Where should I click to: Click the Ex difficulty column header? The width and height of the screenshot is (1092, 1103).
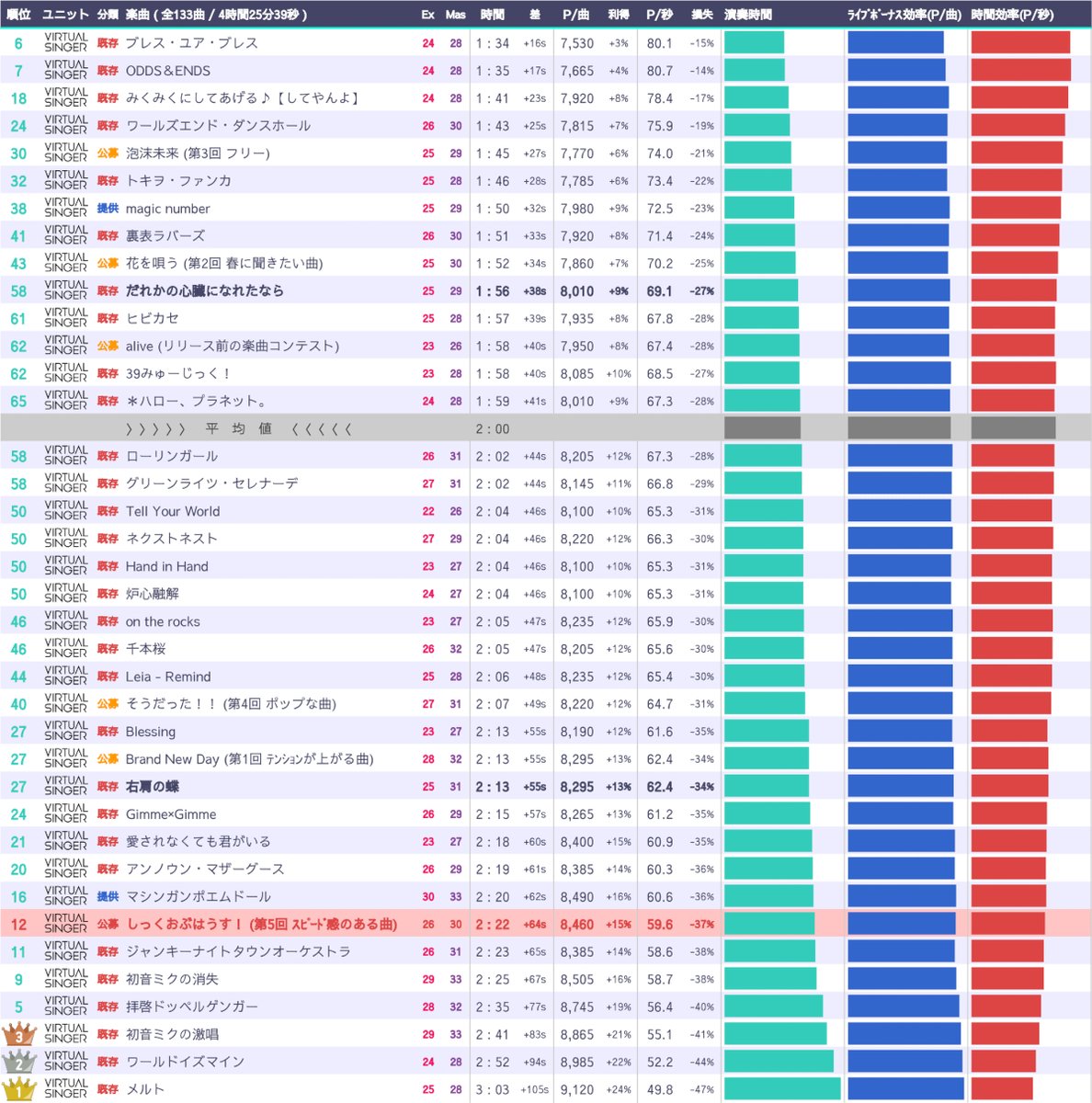428,15
